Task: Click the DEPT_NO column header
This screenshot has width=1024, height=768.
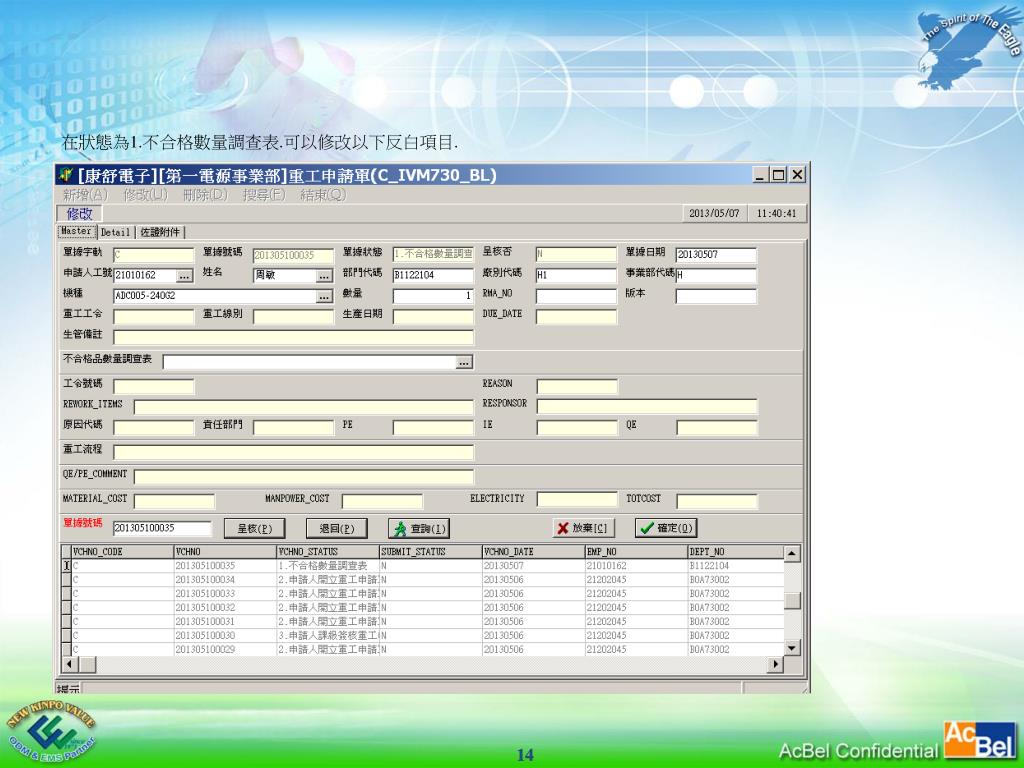Action: coord(735,552)
